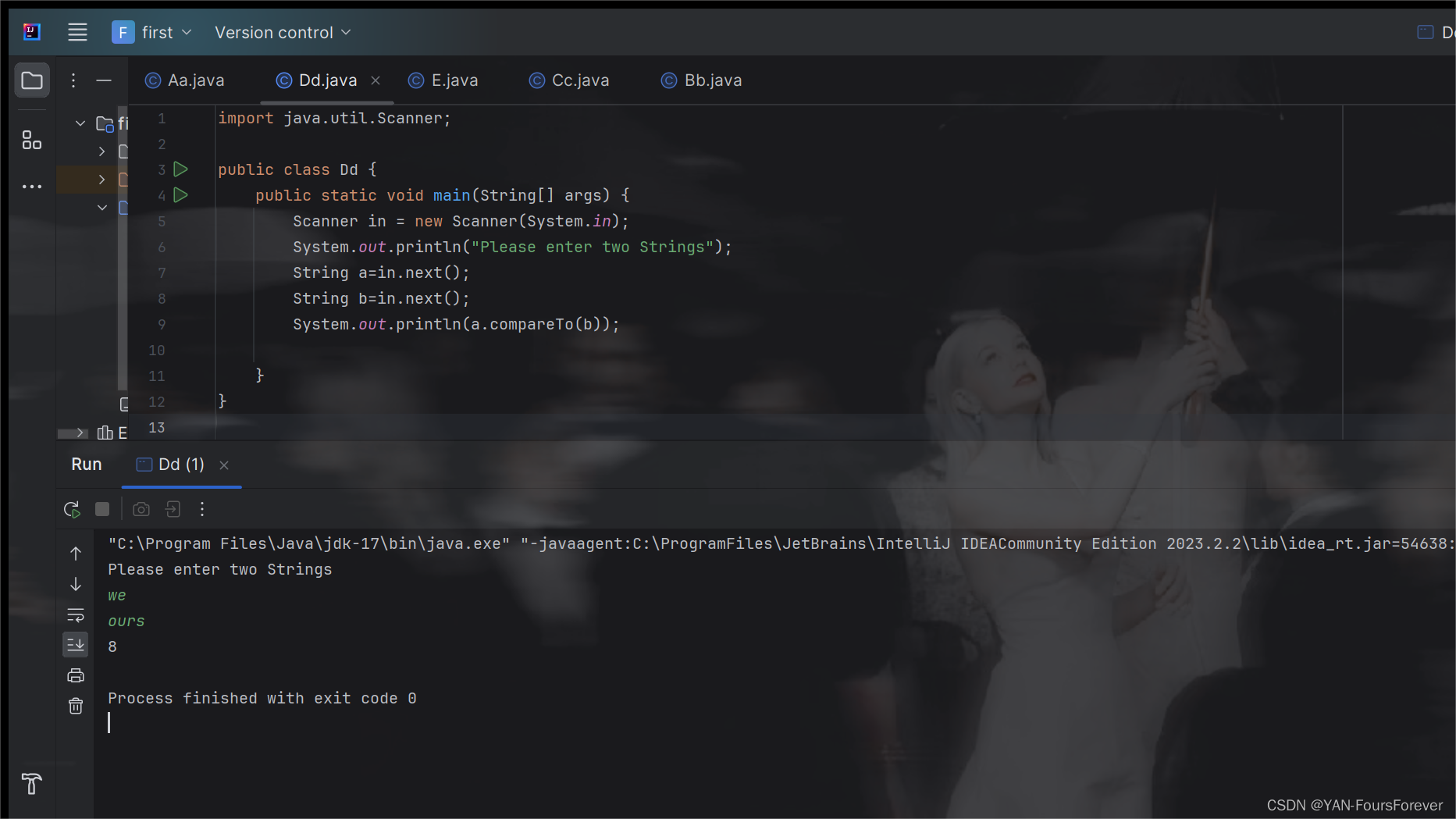Toggle the More Tool Windows panel

click(32, 187)
